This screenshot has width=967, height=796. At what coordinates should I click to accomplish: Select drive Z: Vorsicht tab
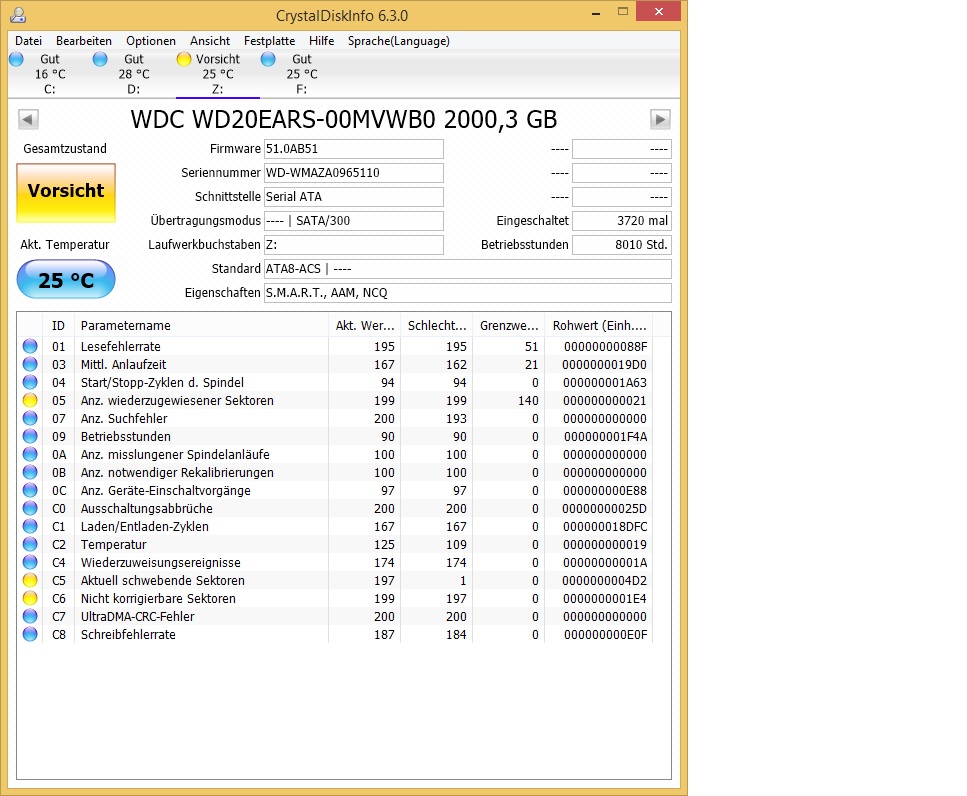[x=218, y=74]
